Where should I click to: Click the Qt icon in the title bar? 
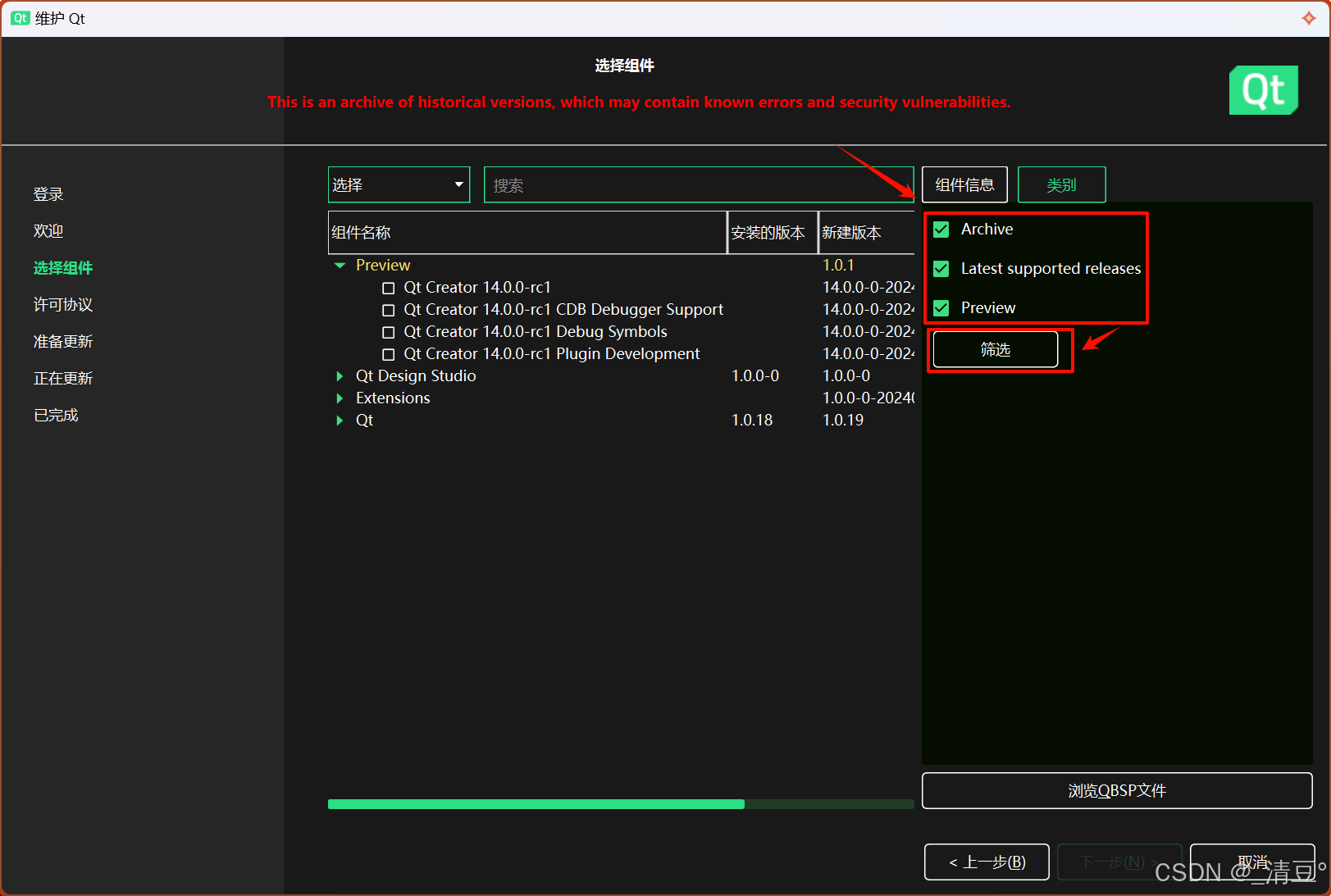coord(20,18)
